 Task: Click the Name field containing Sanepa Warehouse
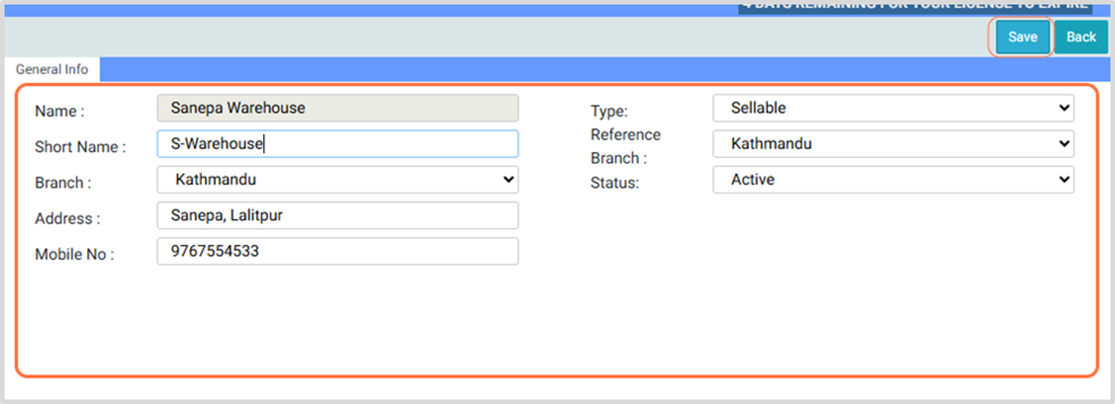point(337,108)
